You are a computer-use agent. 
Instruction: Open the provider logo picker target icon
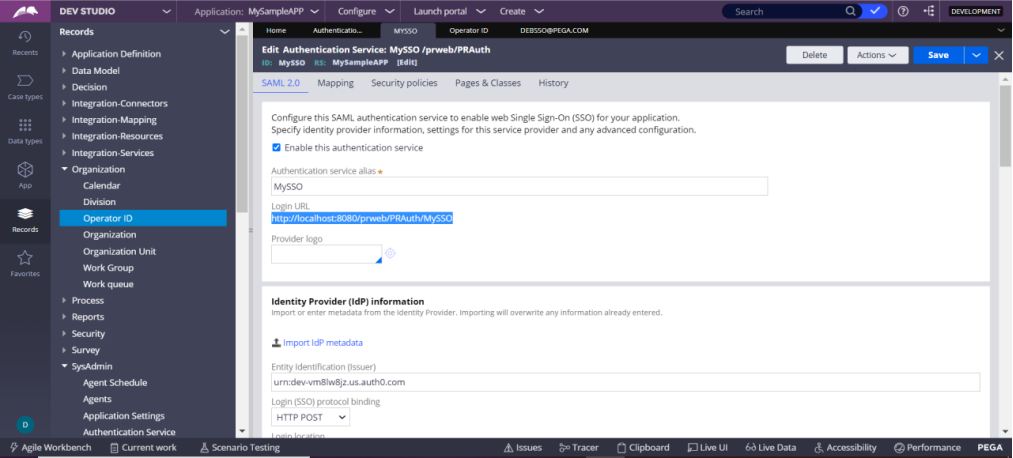390,253
